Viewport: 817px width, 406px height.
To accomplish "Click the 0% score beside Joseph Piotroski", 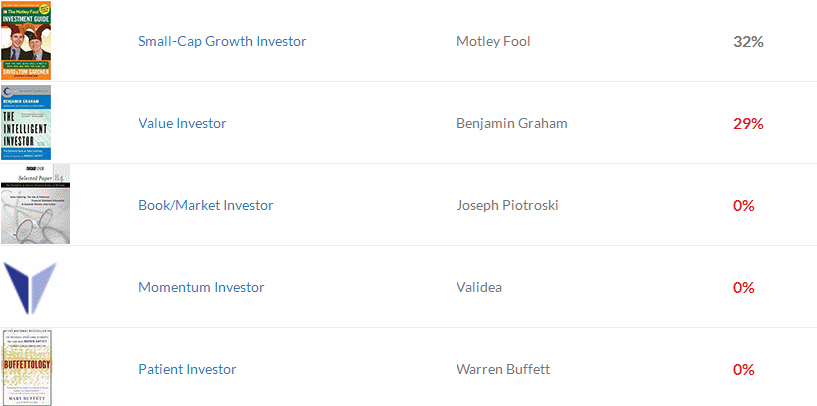I will click(744, 205).
